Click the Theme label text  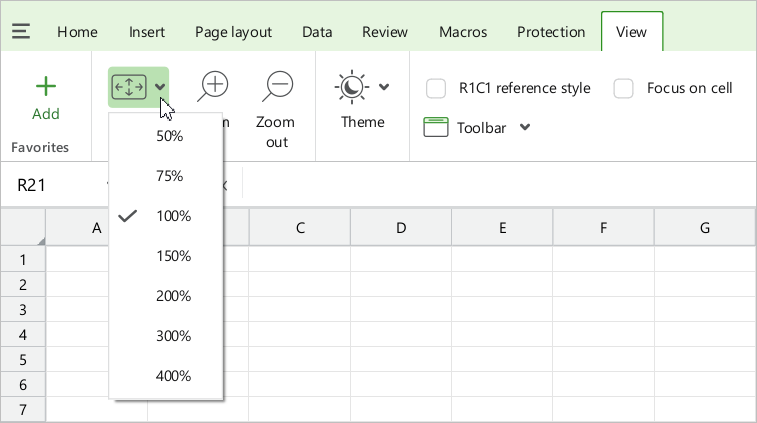[x=363, y=122]
